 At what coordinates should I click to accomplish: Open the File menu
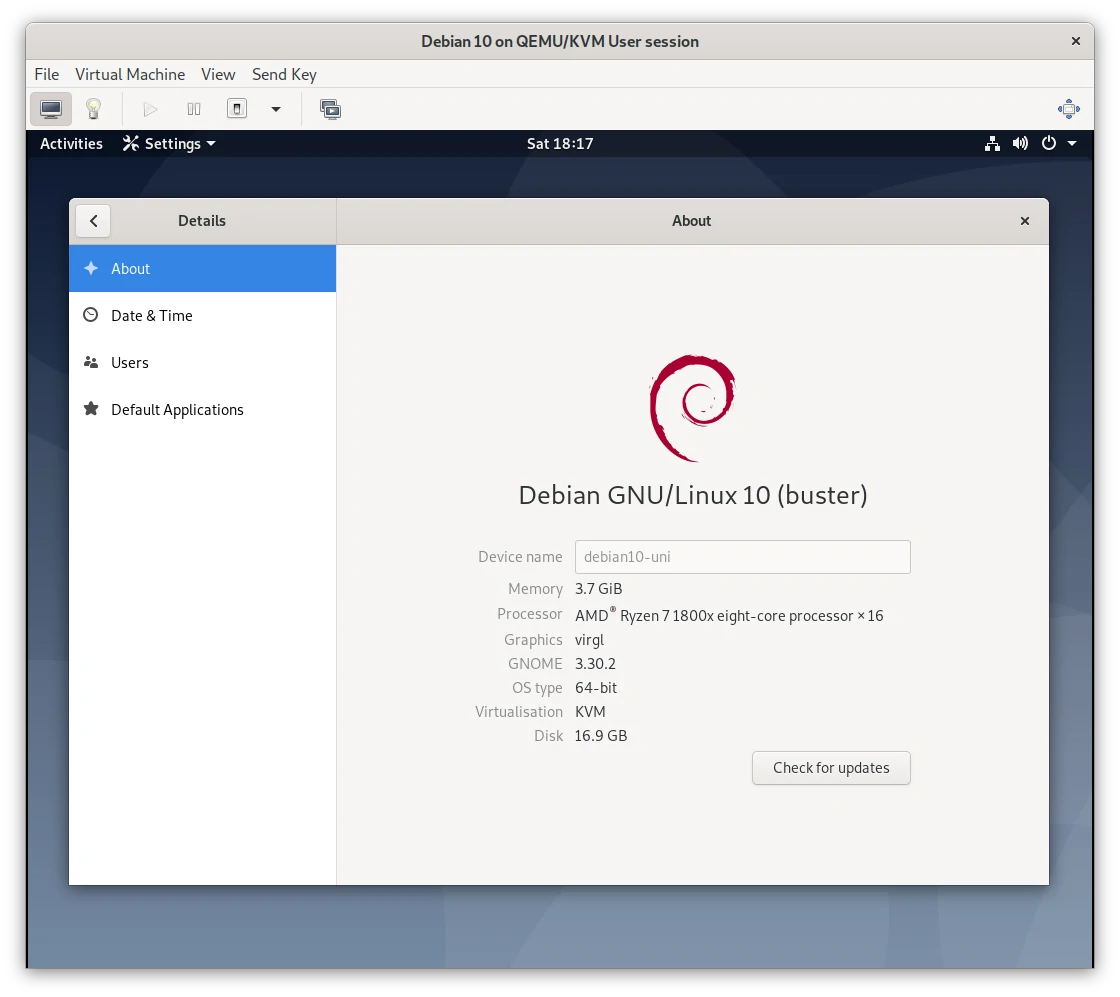click(47, 74)
